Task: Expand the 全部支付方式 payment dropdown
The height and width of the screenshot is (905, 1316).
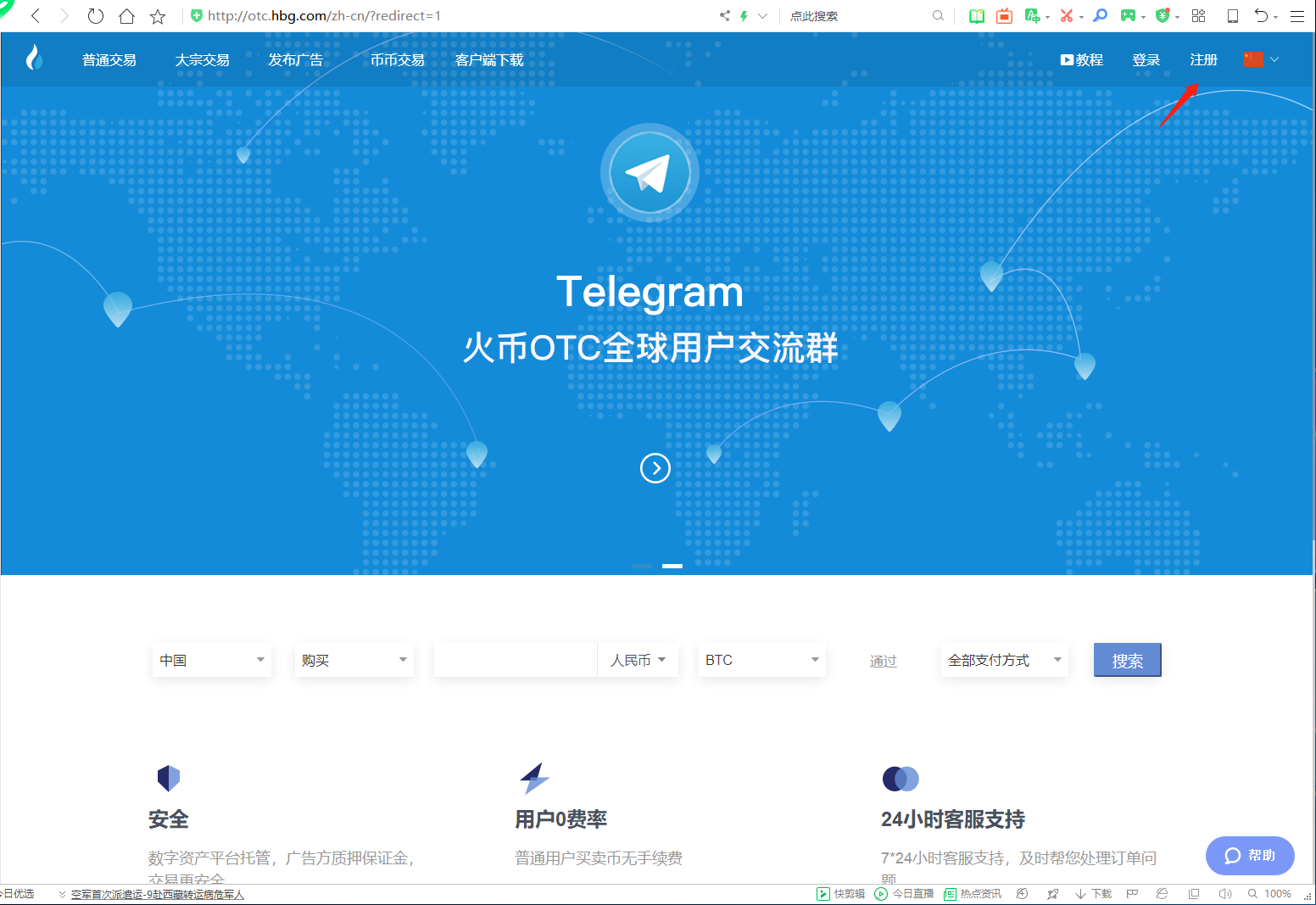Action: 1005,660
